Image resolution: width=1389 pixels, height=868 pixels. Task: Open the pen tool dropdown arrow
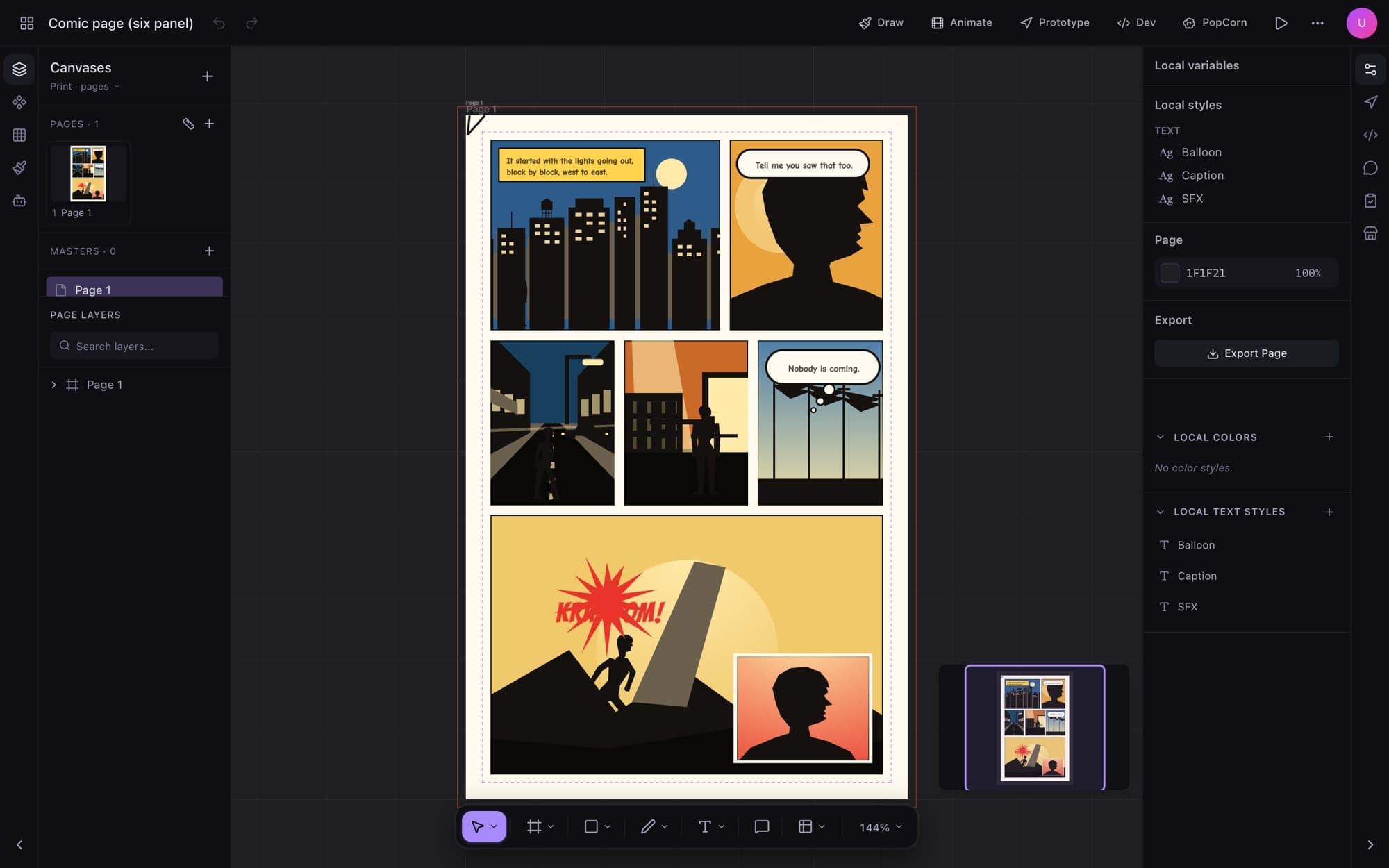(x=665, y=826)
